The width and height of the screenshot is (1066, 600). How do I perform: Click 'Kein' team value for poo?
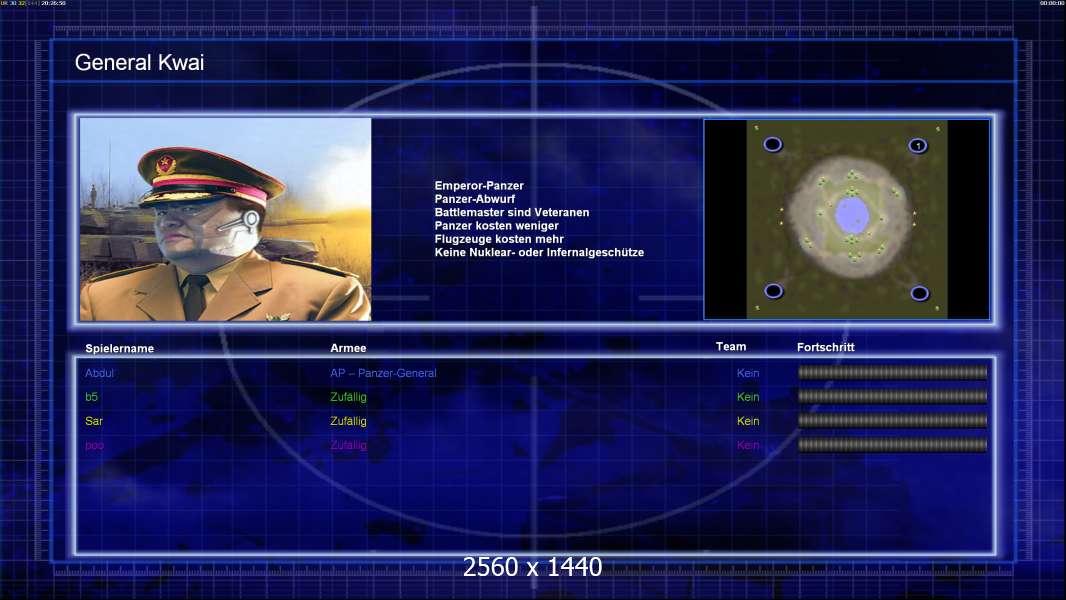click(748, 445)
